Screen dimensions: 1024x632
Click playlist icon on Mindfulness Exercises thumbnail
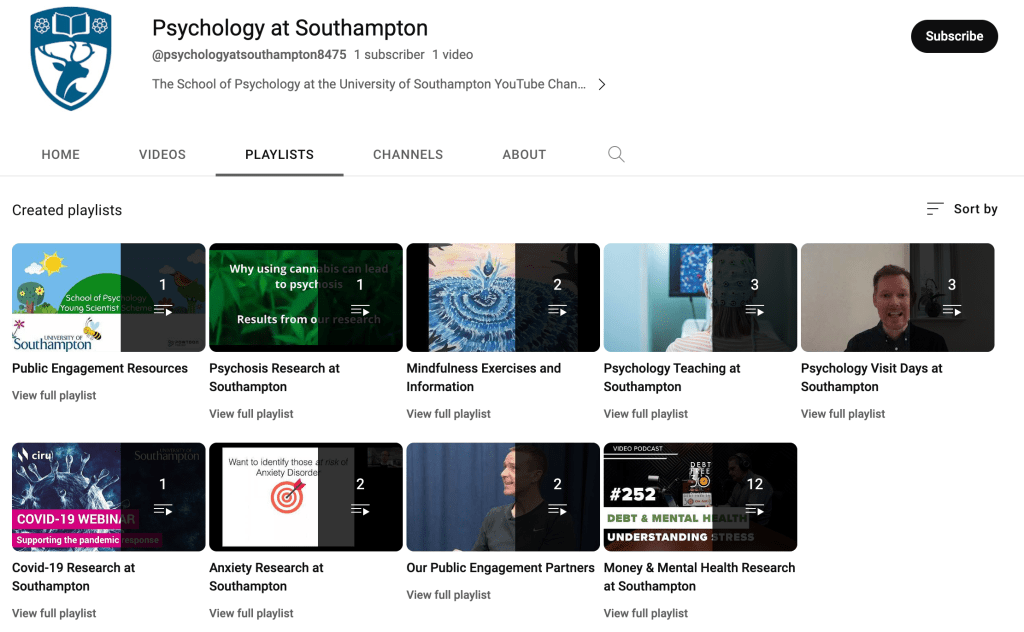pyautogui.click(x=557, y=311)
